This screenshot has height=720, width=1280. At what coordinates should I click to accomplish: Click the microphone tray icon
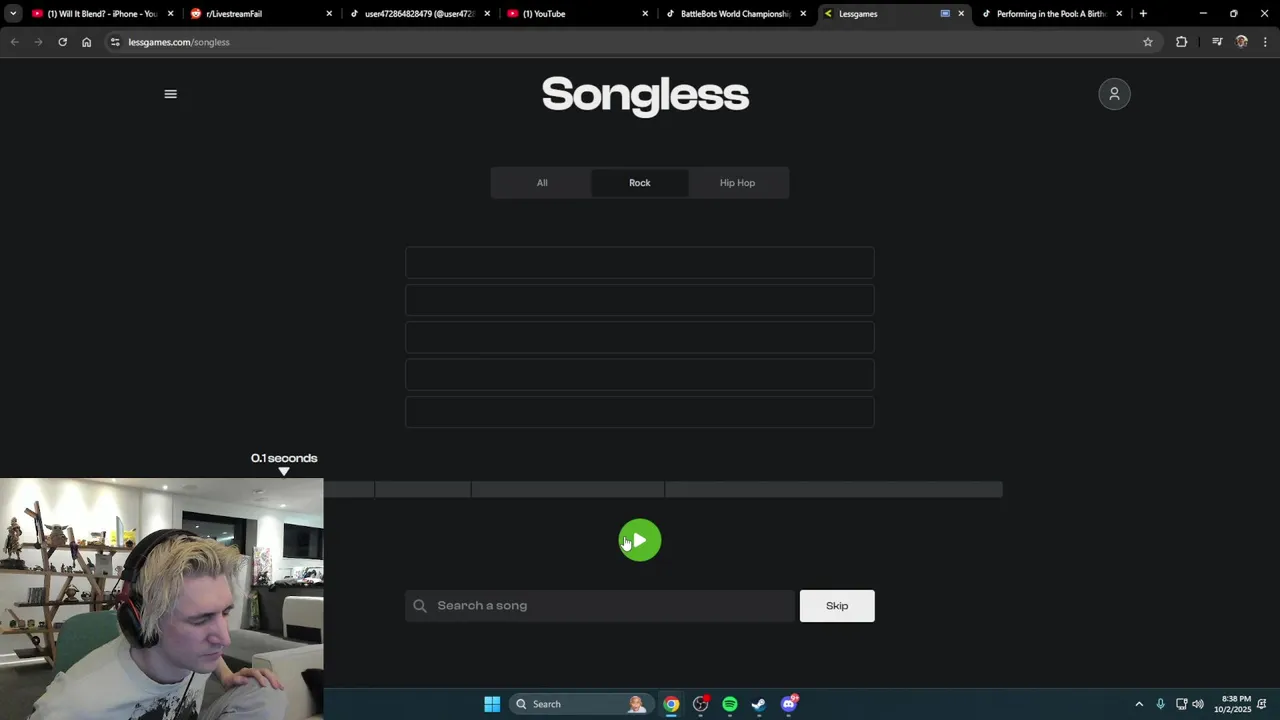point(1160,704)
